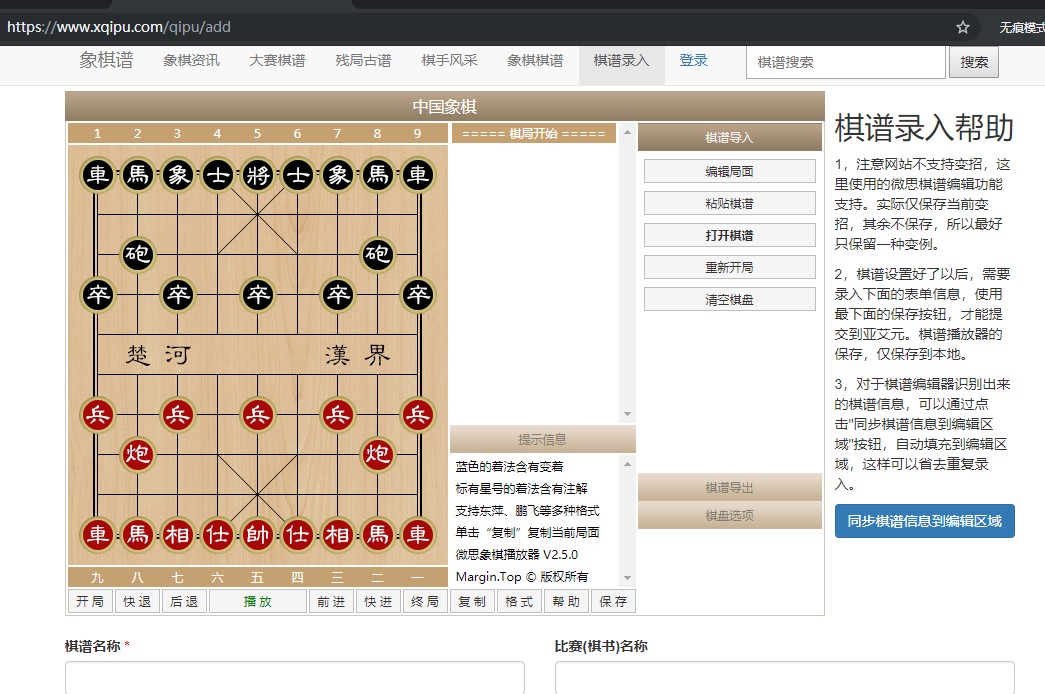Screen dimensions: 1045x694
Task: Click the red 帥 king piece
Action: 257,535
